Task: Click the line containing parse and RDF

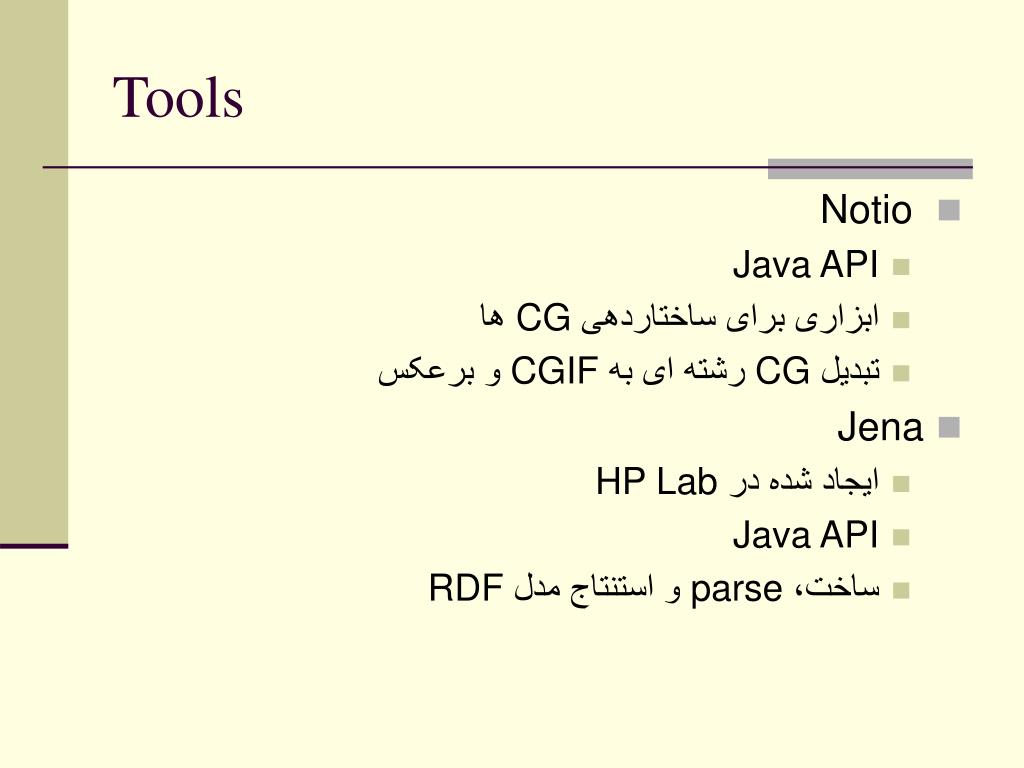Action: tap(654, 589)
